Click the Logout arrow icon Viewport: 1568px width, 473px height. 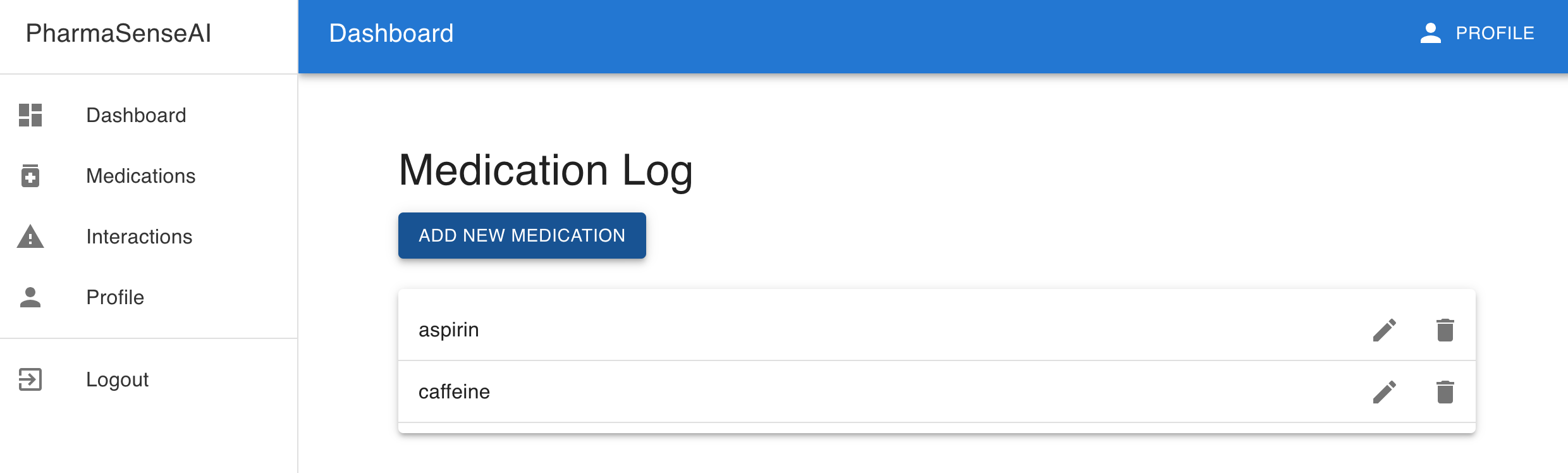30,379
